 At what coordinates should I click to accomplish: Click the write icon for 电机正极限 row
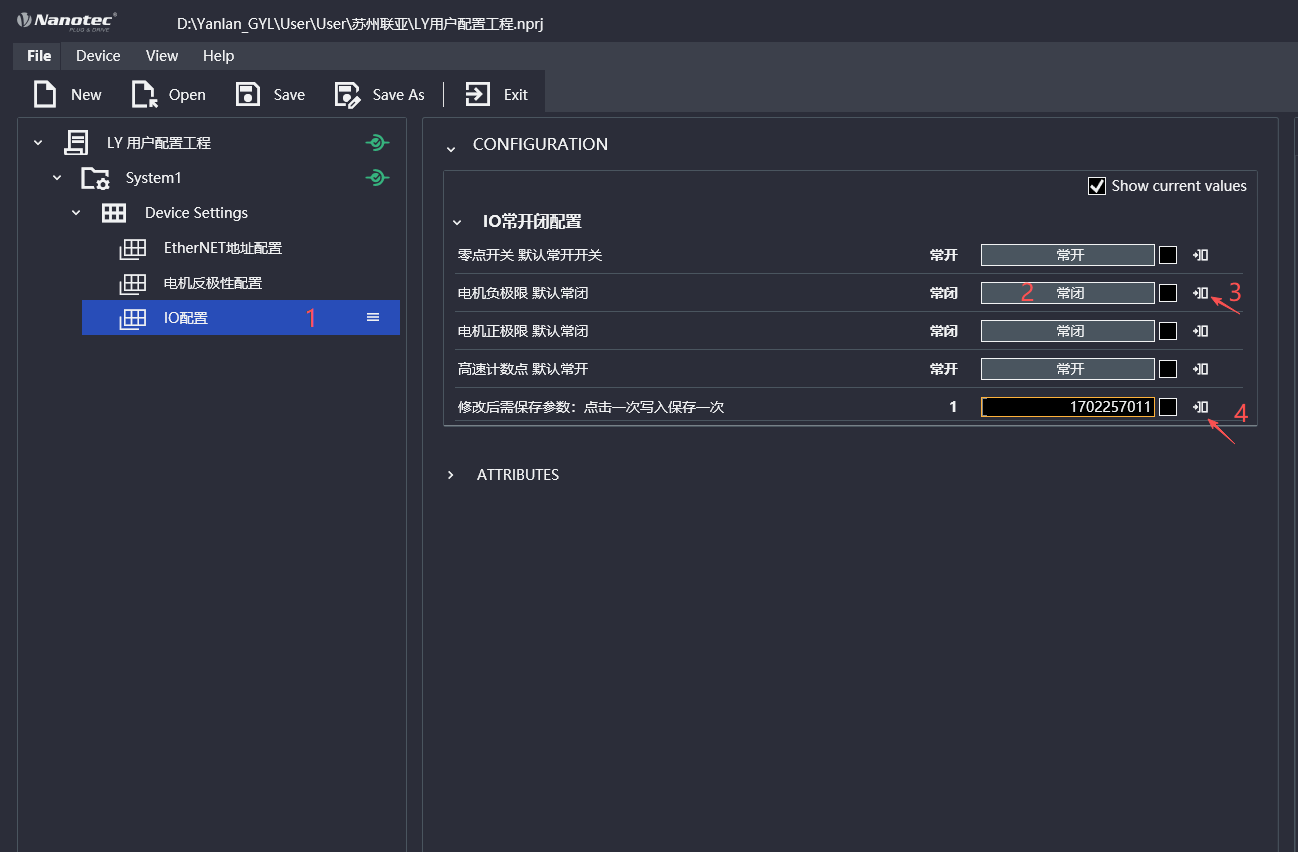pyautogui.click(x=1201, y=331)
